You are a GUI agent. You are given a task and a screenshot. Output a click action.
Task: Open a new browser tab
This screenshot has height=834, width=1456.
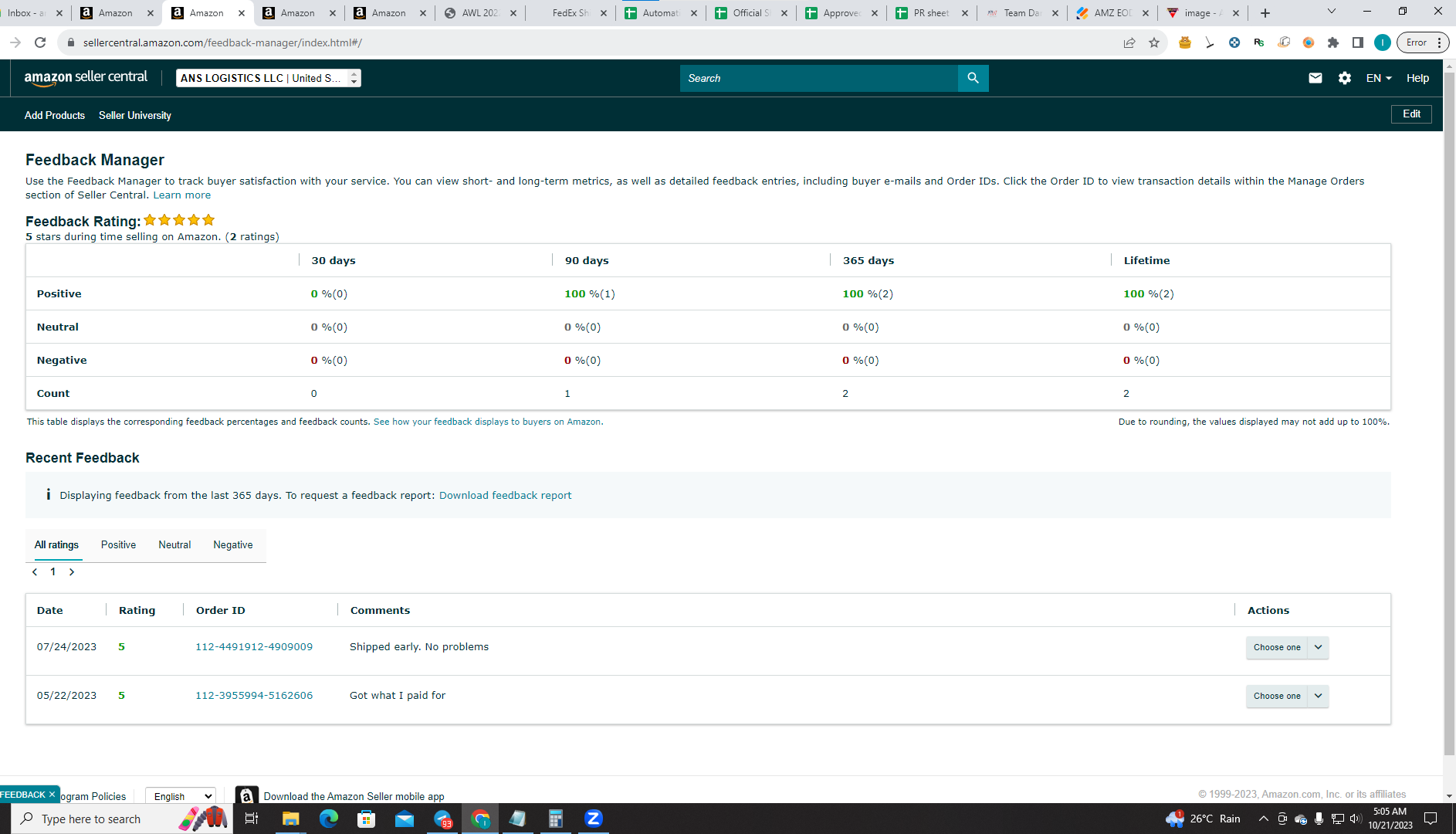[x=1265, y=13]
